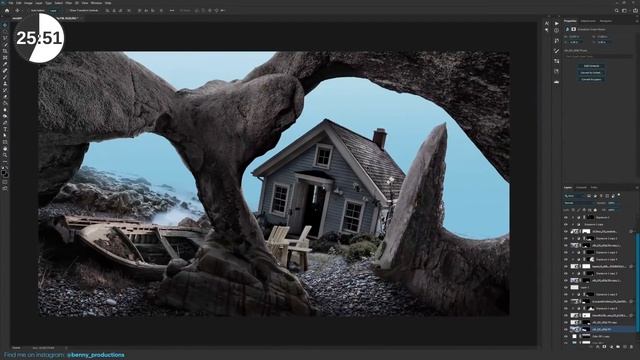The image size is (640, 360).
Task: Select the Zoom tool in toolbar
Action: point(4,155)
